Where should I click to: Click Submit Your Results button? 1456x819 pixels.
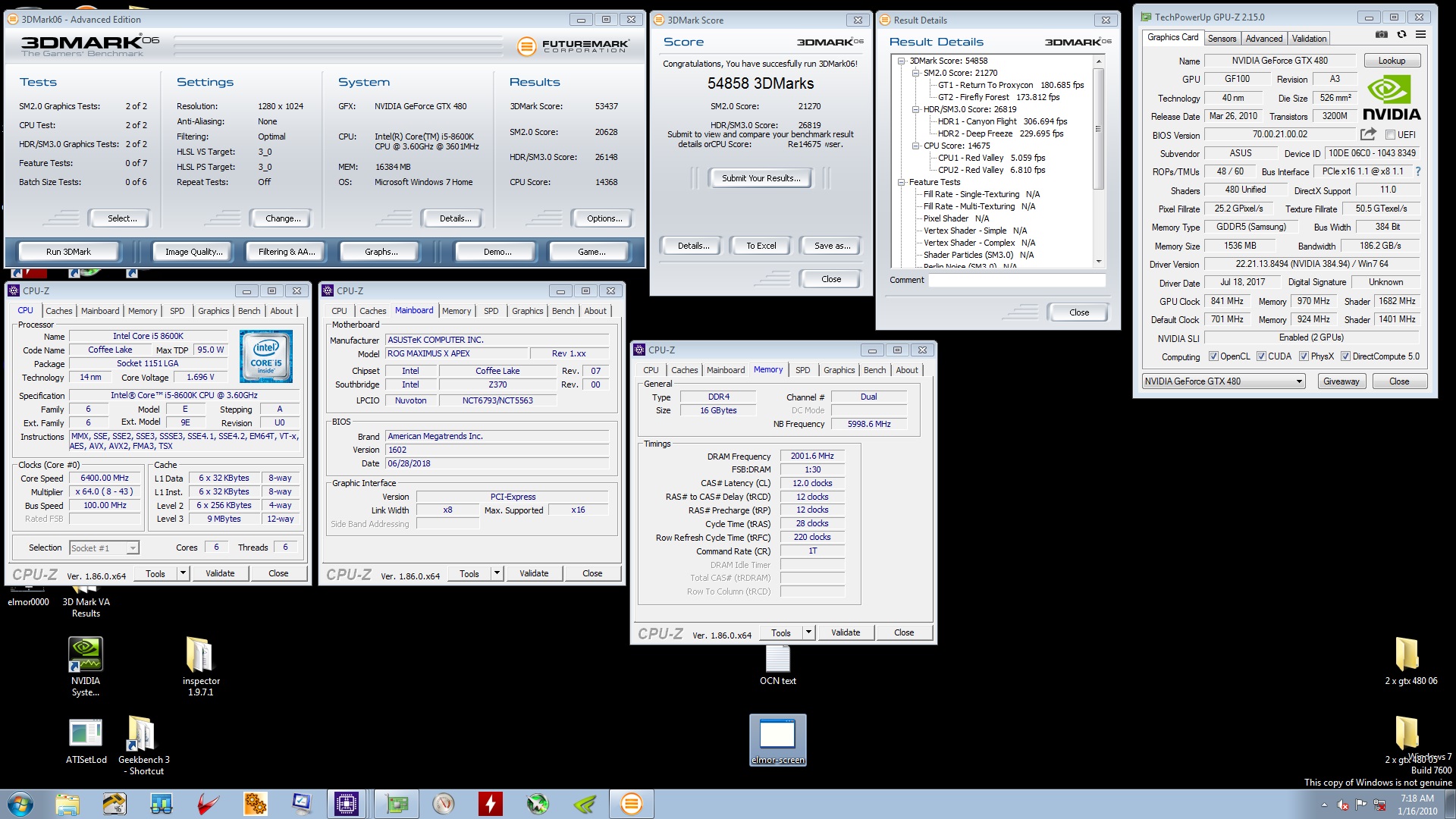pos(761,178)
